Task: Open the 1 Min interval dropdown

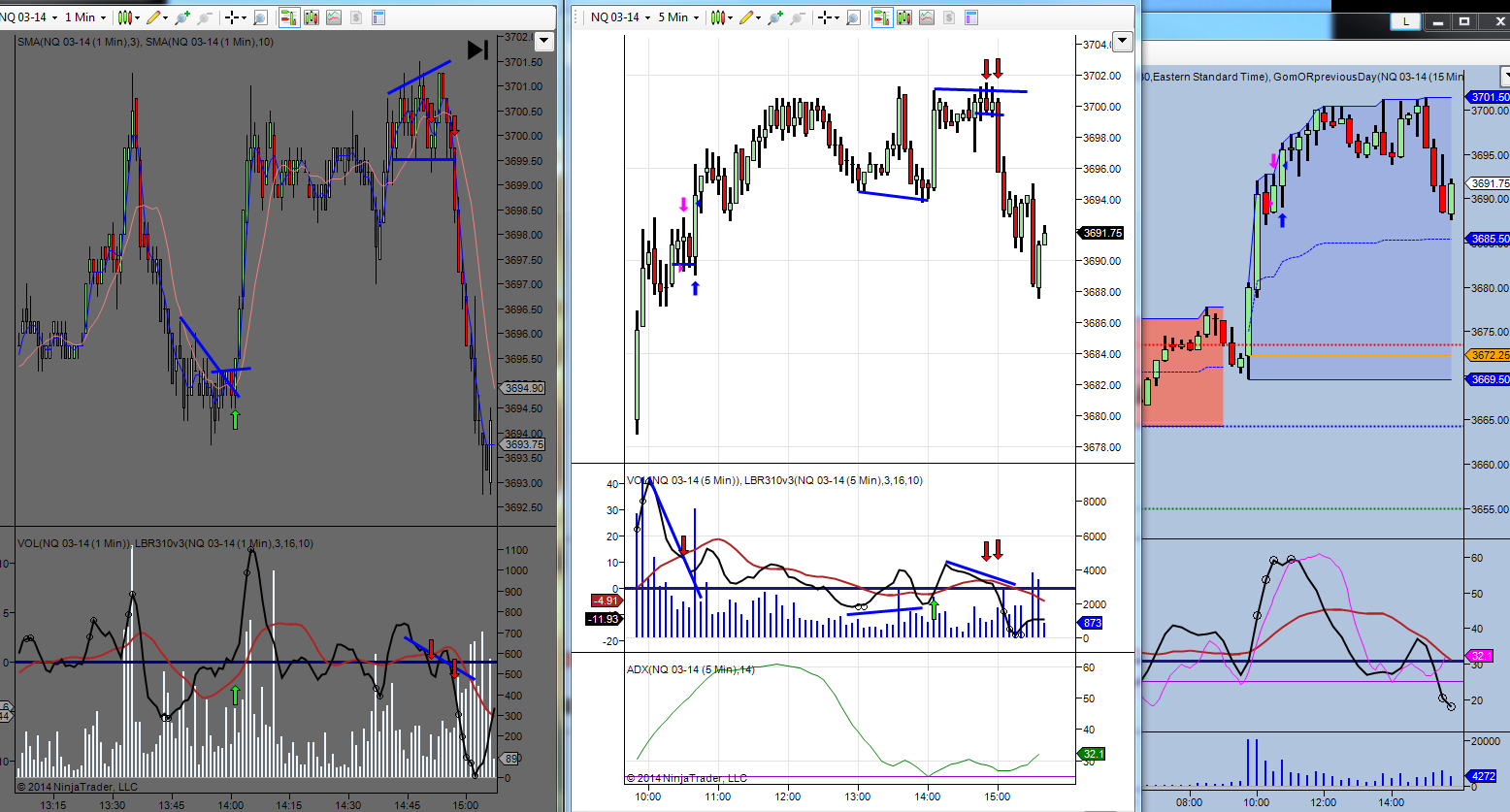Action: tap(85, 17)
